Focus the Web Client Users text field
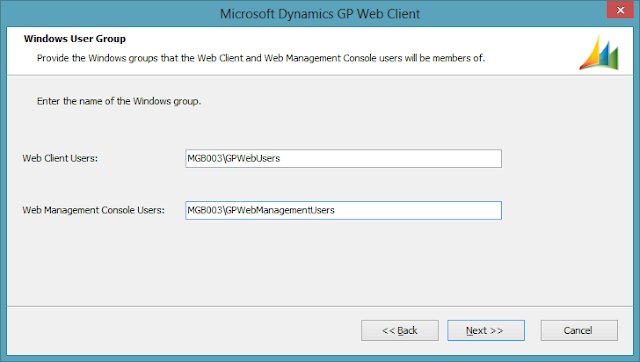This screenshot has width=640, height=362. pos(343,158)
